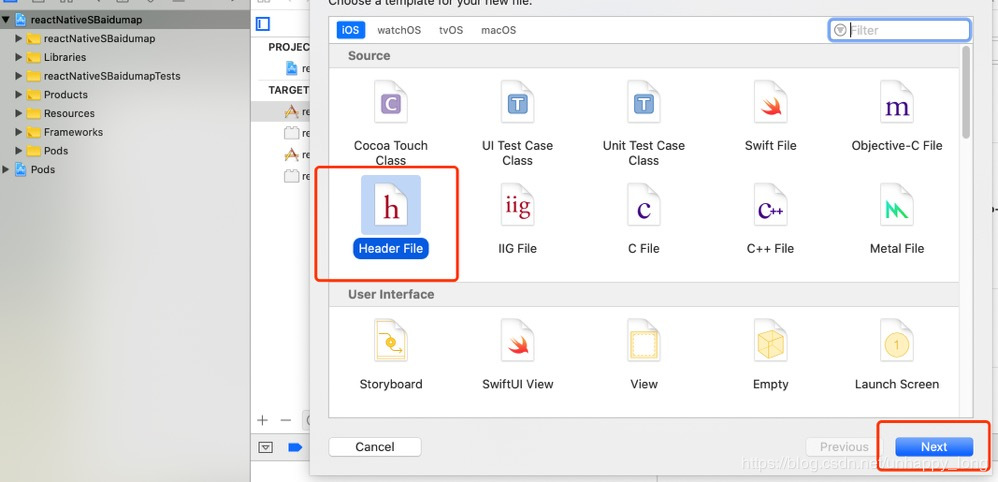Click the Cancel button
The width and height of the screenshot is (998, 482).
point(375,447)
